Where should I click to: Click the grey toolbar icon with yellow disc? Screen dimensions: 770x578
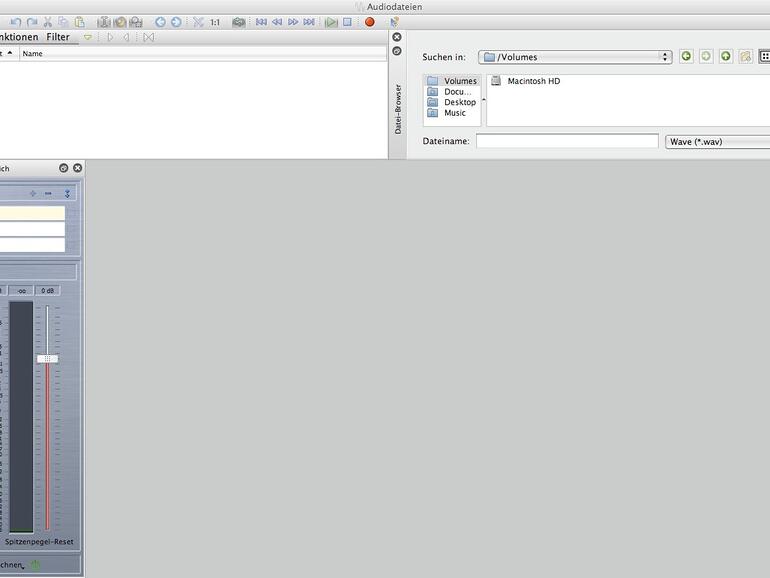(120, 22)
